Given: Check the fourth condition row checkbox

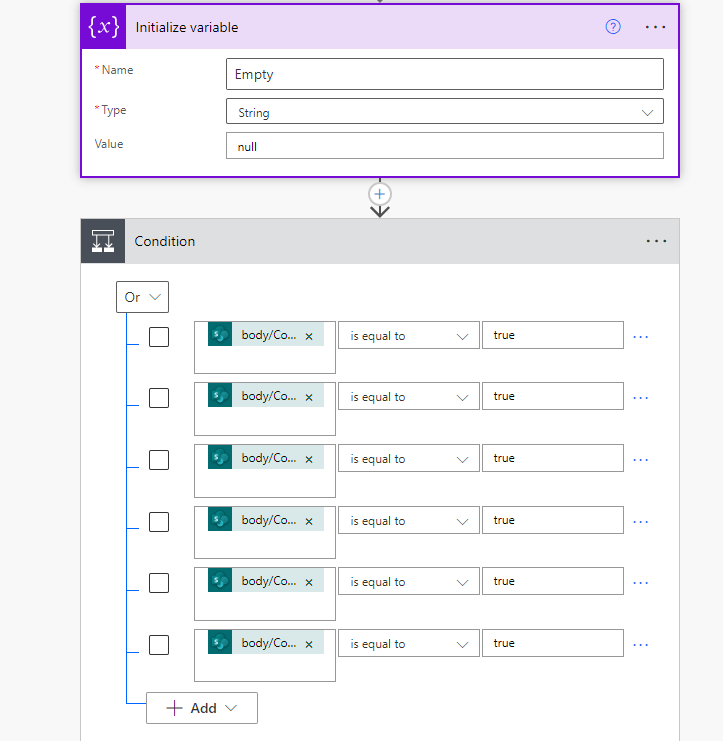Looking at the screenshot, I should 159,522.
